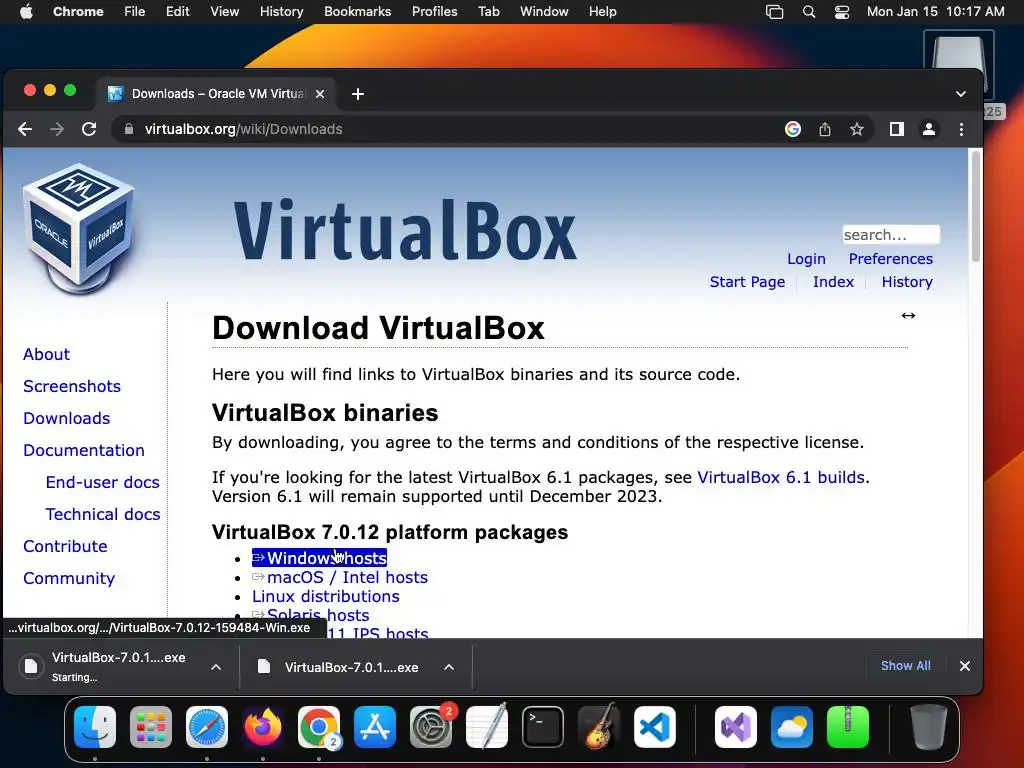Click the forward navigation arrow
The width and height of the screenshot is (1024, 768).
57,129
